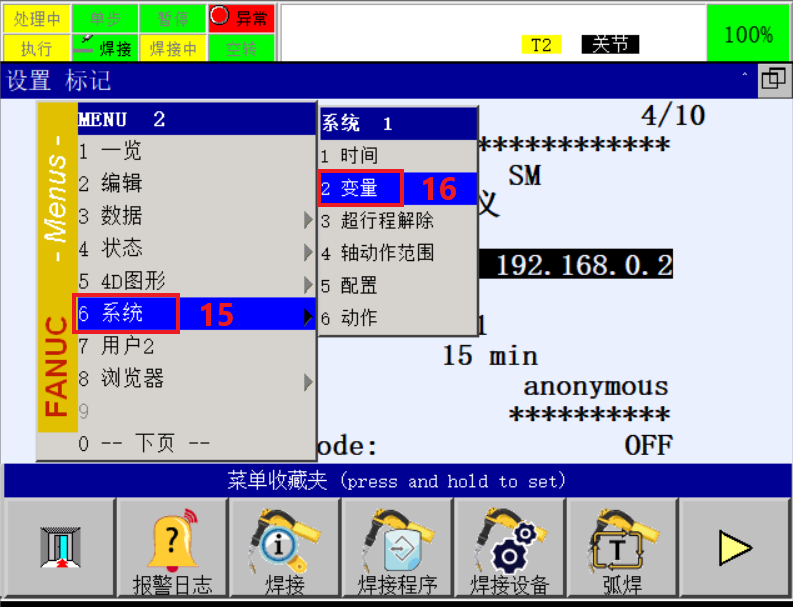Screen dimensions: 793x607
Task: Click the 焊接中 welding-in-progress indicator
Action: [173, 48]
